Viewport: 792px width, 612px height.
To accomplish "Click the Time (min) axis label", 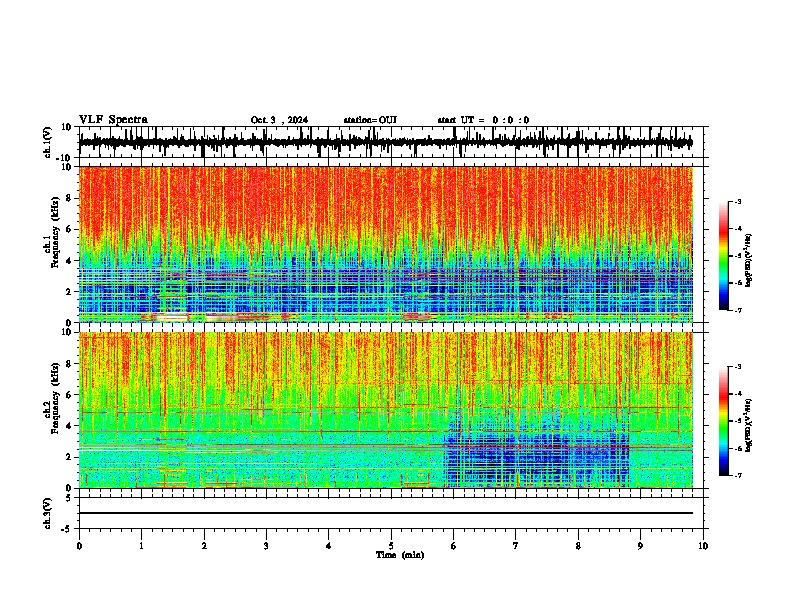I will coord(400,555).
